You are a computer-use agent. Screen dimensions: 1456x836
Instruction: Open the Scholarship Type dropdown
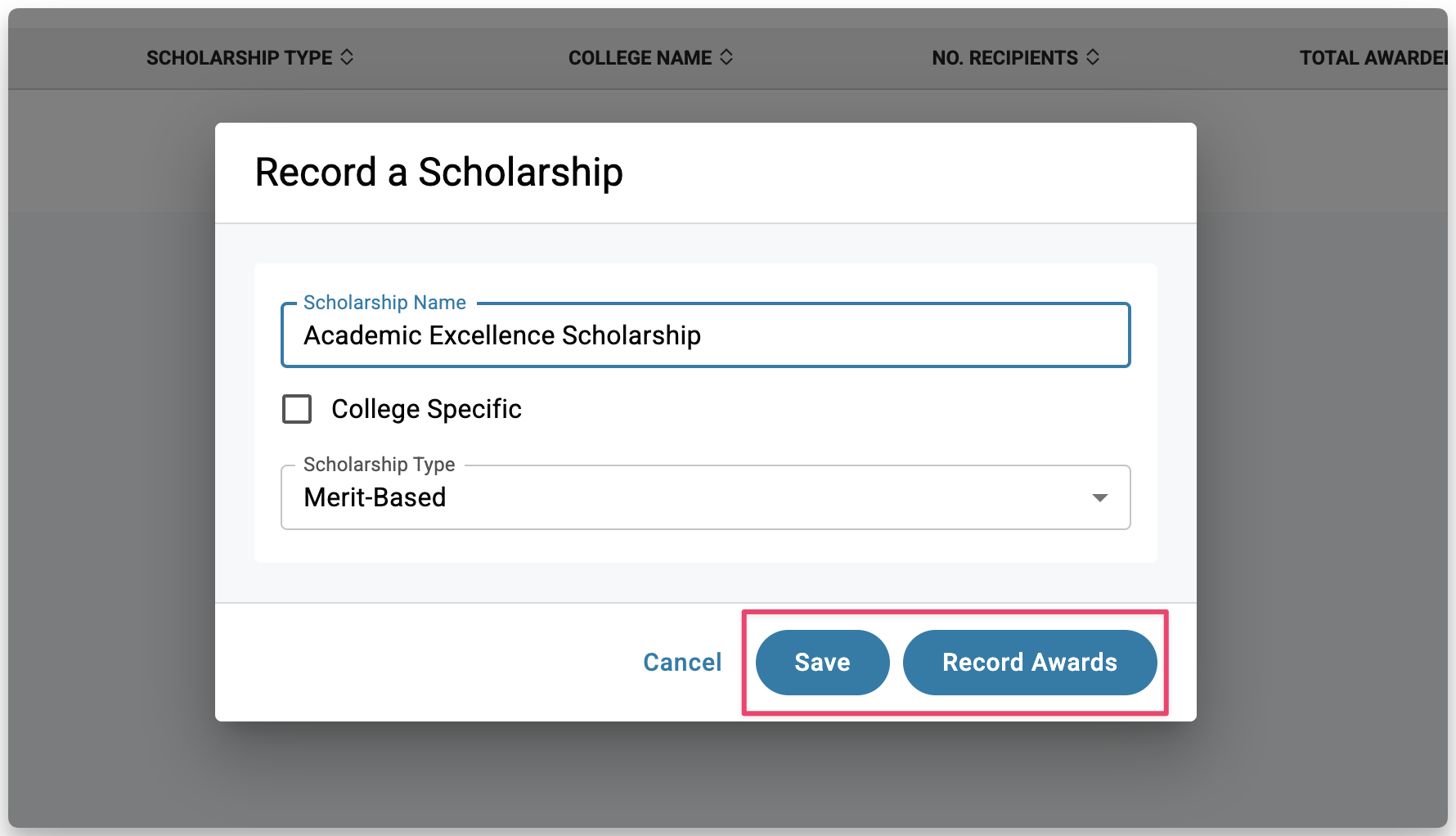point(705,497)
